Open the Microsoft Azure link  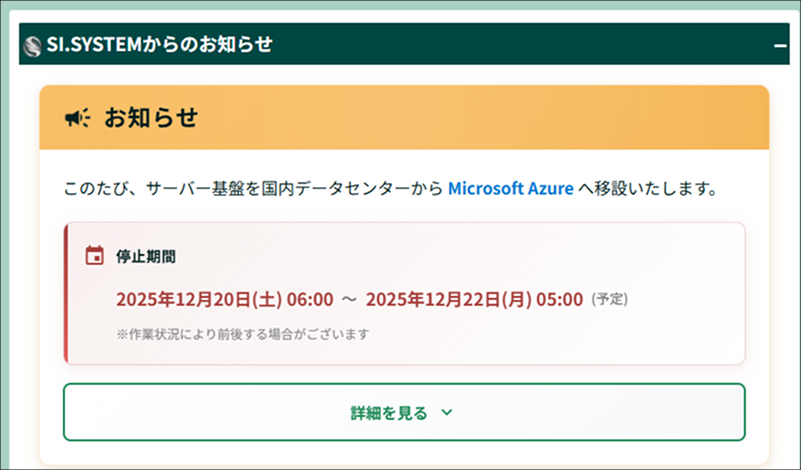tap(510, 188)
